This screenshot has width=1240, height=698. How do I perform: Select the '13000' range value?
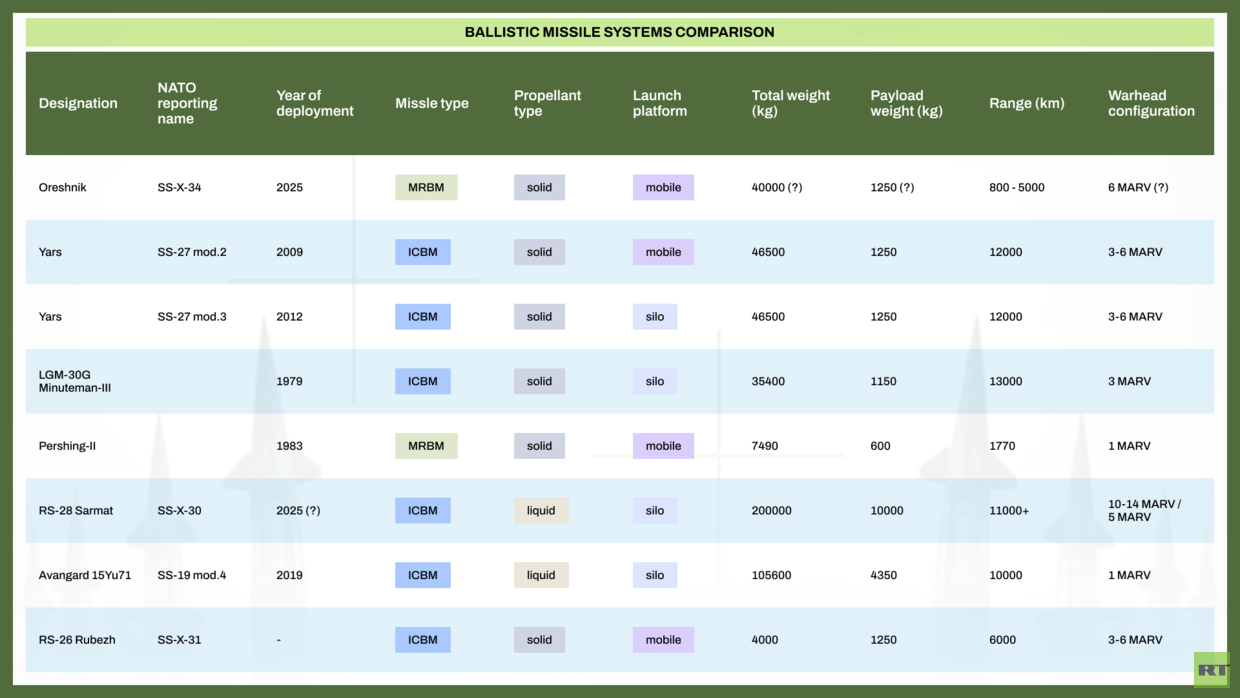[1006, 381]
